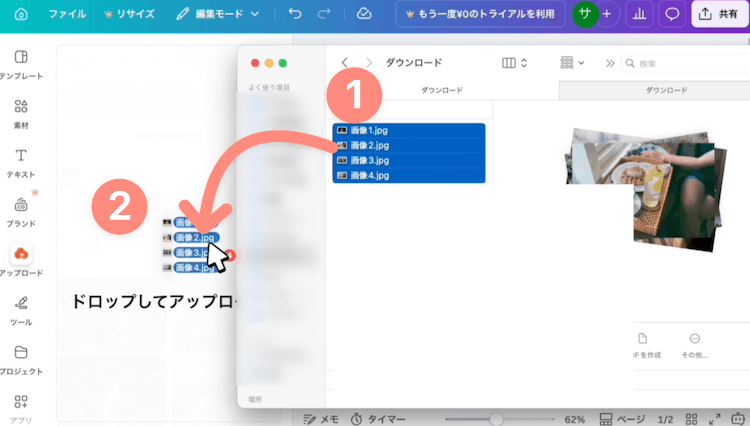Open the メモ notes button

pyautogui.click(x=321, y=419)
